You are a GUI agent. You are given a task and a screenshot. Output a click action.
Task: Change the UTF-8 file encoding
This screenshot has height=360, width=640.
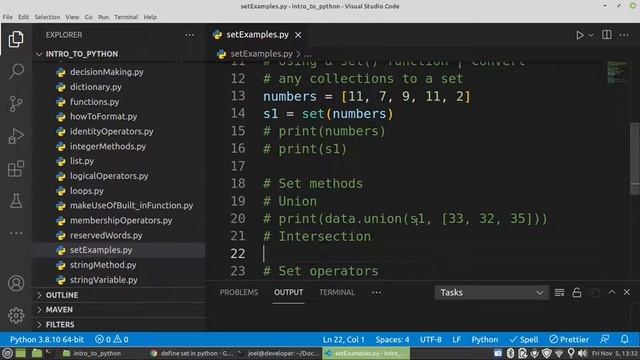coord(431,339)
